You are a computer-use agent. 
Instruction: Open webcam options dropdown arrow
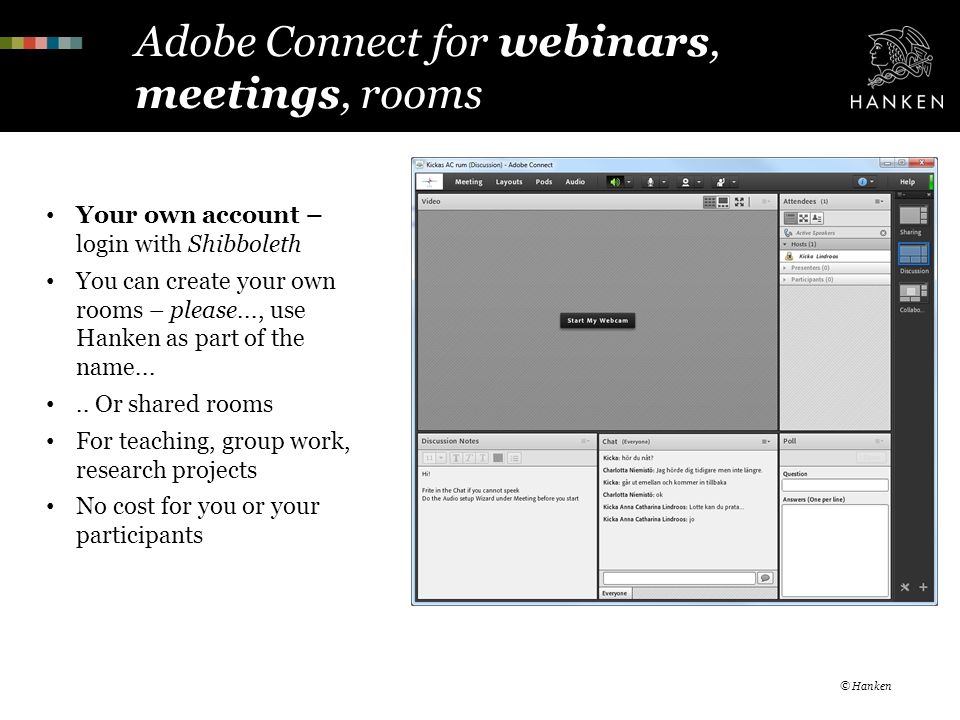coord(699,182)
